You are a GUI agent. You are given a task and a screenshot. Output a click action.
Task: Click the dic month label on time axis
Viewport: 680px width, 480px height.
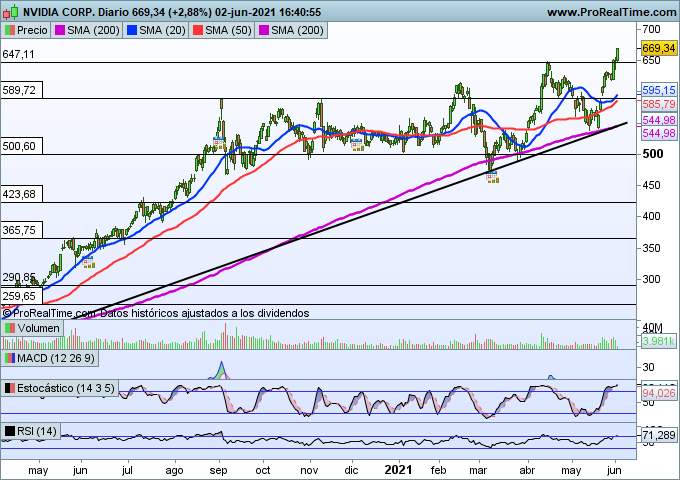tap(351, 470)
